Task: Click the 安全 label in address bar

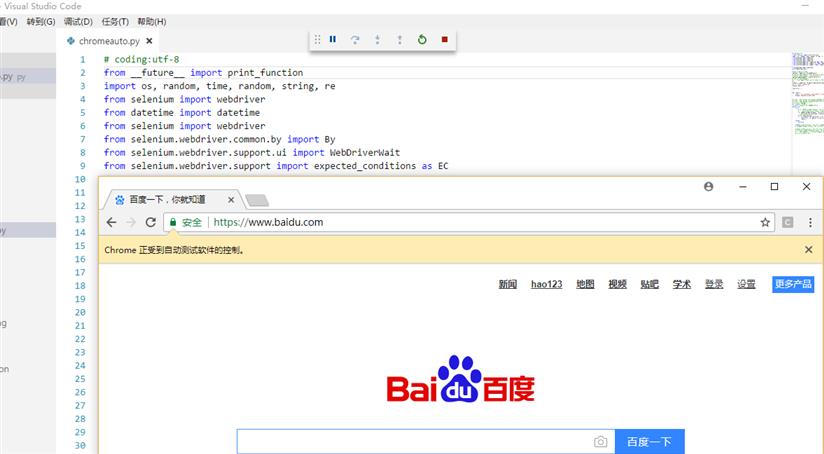Action: (192, 222)
